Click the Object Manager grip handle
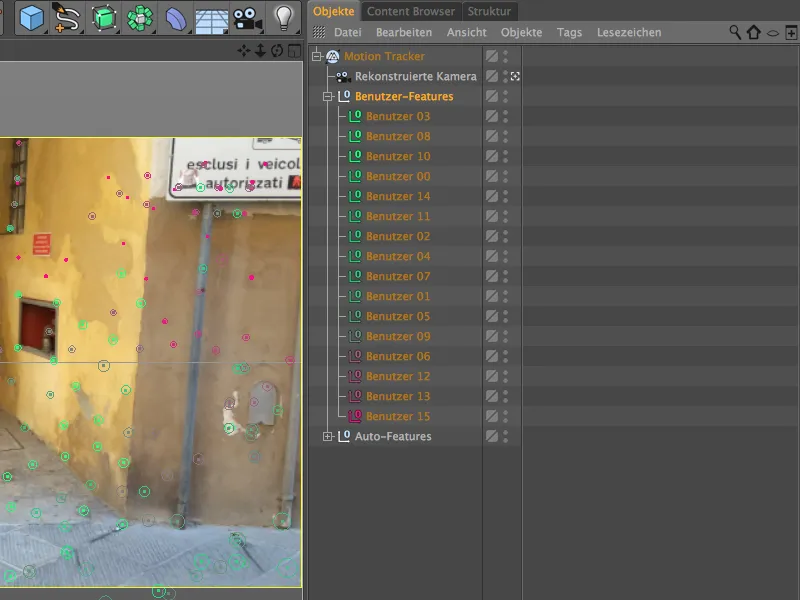Viewport: 800px width, 600px height. point(319,32)
